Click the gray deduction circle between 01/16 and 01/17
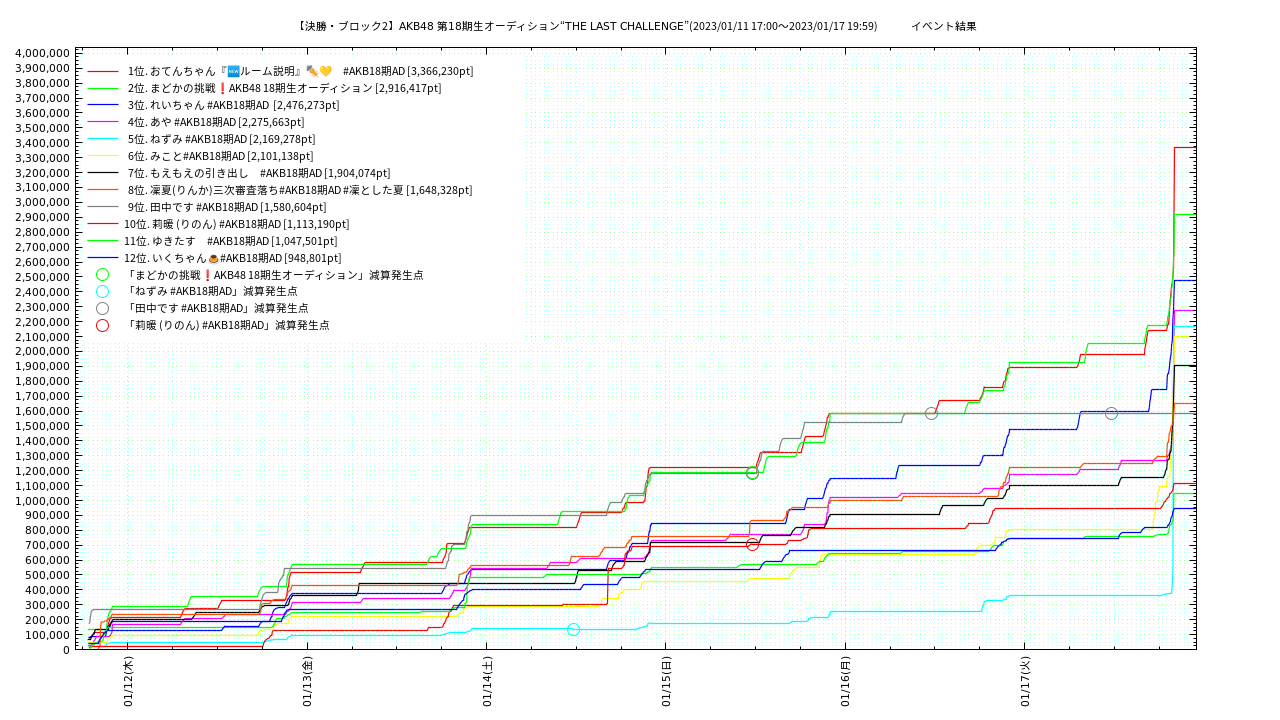Screen dimensions: 1280x720 pos(931,413)
